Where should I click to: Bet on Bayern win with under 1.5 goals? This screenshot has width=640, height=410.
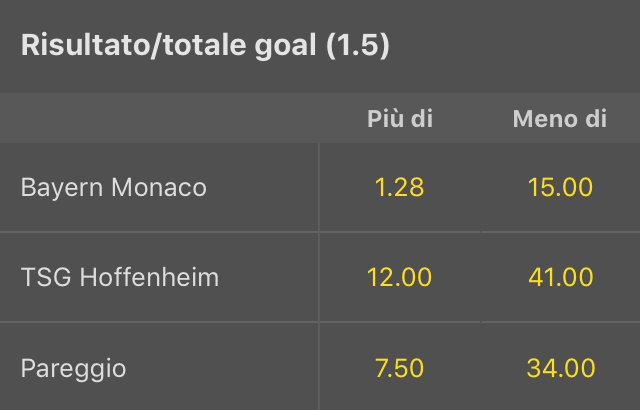click(560, 187)
